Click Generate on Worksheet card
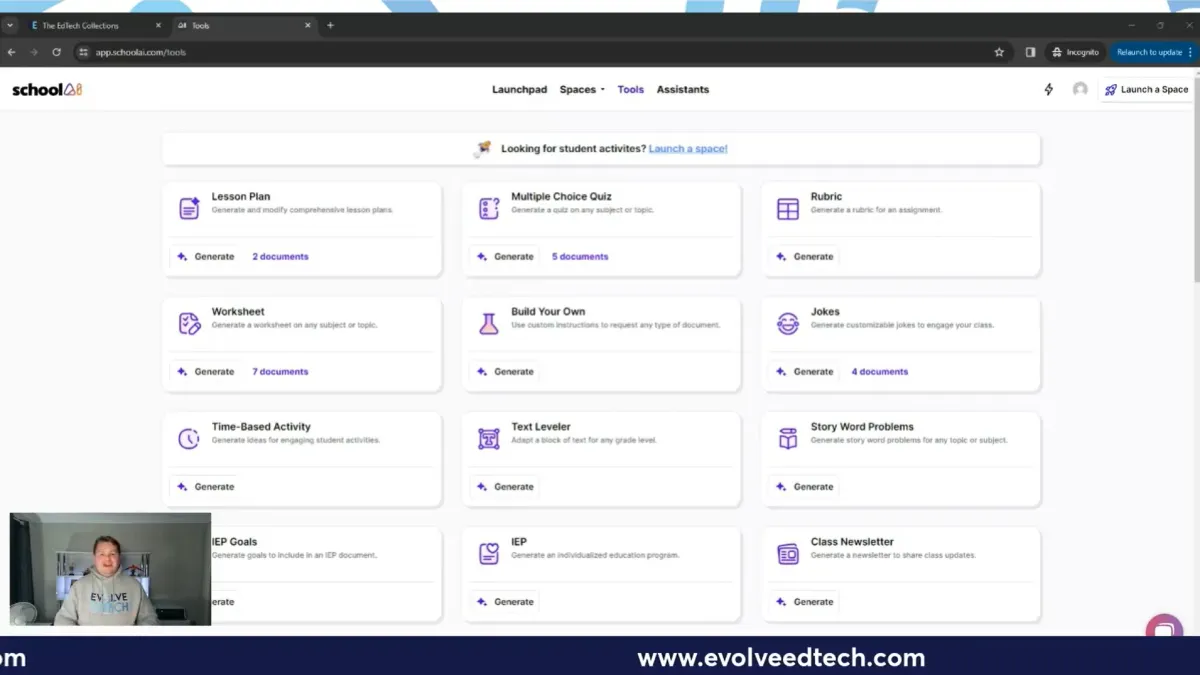Screen dimensions: 1200x675 205,371
